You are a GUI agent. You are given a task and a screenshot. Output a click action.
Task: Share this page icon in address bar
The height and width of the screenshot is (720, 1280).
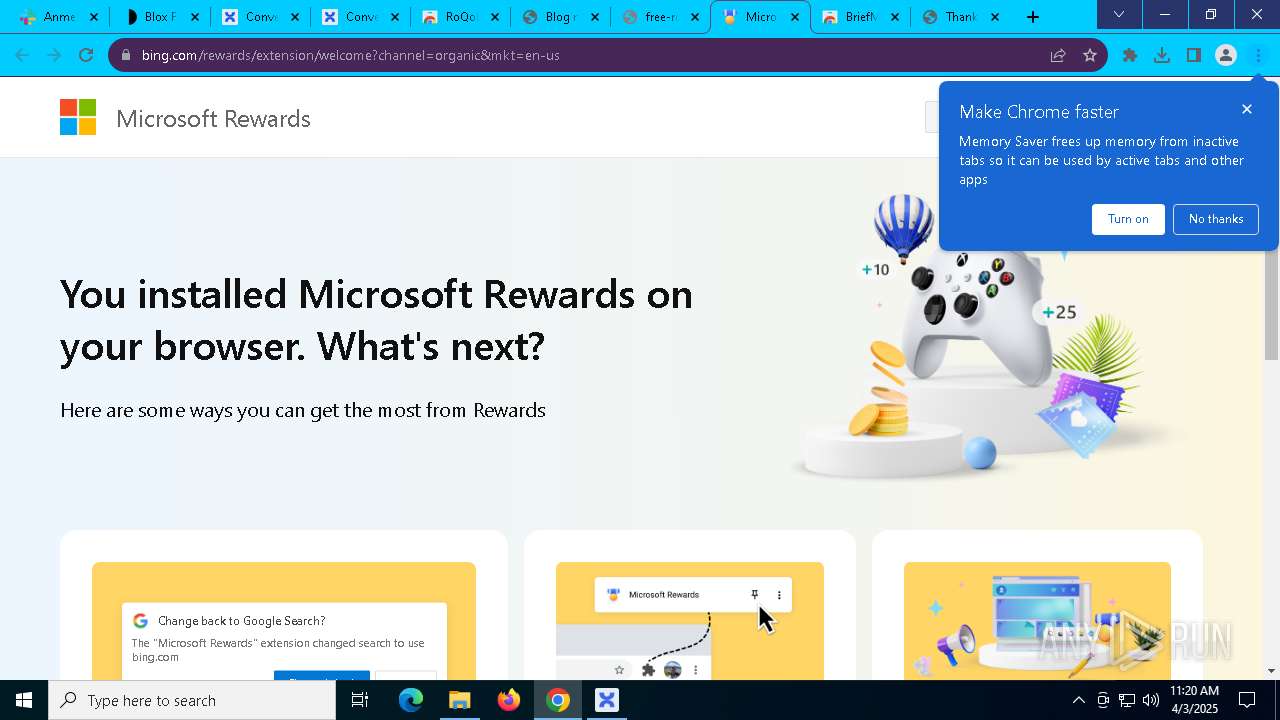[x=1058, y=55]
